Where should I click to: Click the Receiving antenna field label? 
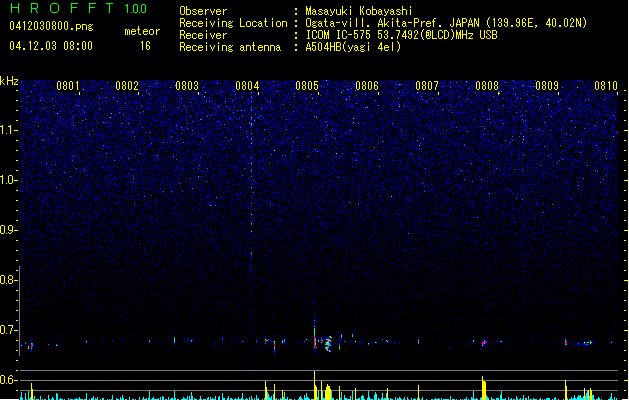pos(230,47)
